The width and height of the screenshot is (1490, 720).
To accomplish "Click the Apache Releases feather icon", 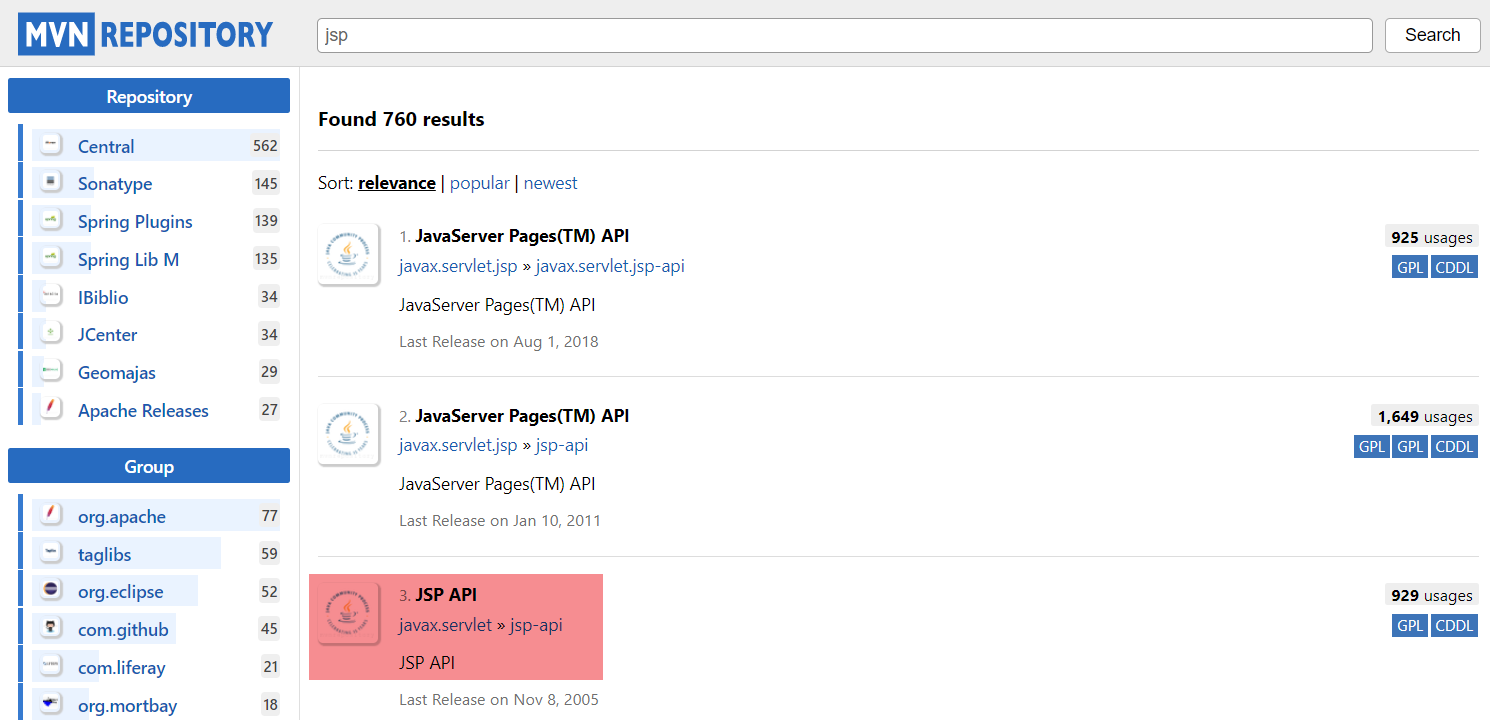I will [52, 410].
